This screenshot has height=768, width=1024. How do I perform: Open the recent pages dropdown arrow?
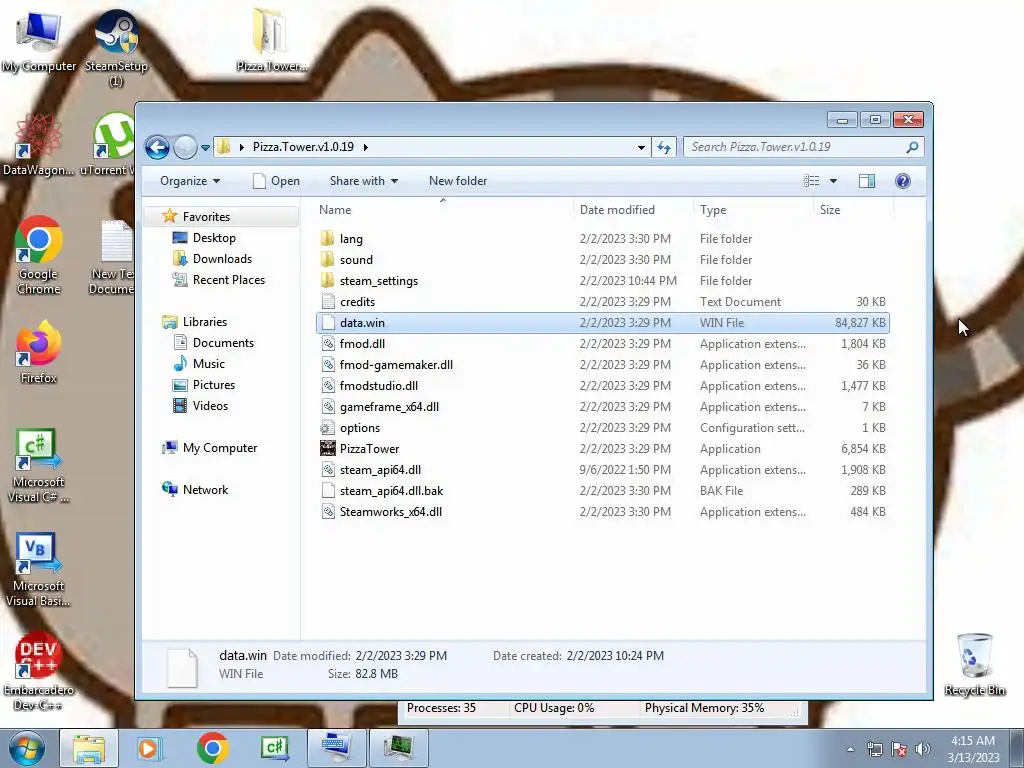click(x=205, y=148)
